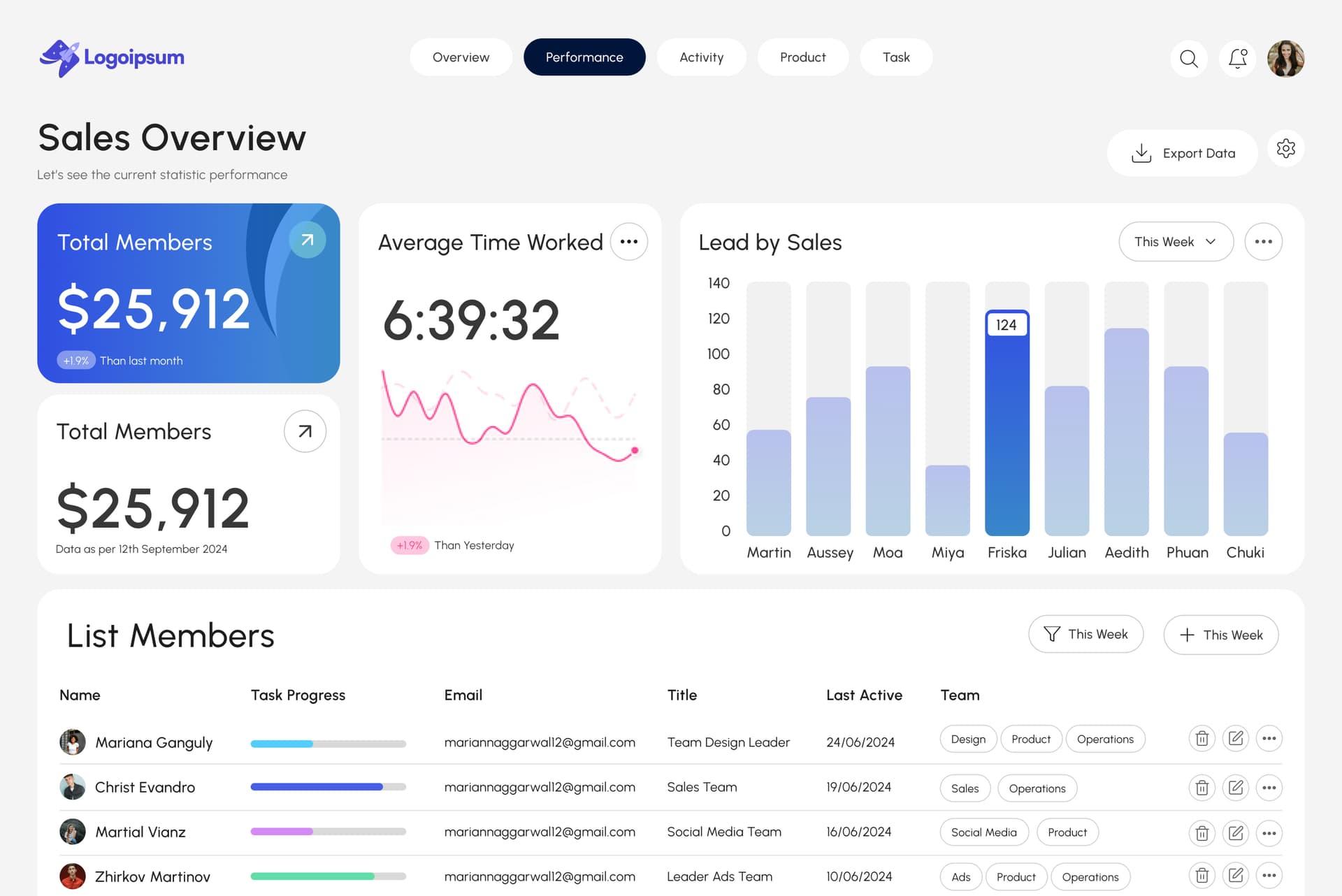Open more options for Zhirkov Martinov
The height and width of the screenshot is (896, 1342).
click(x=1269, y=875)
